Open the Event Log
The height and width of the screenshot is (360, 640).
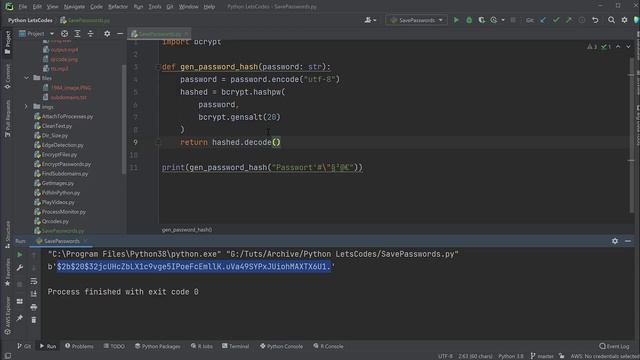coord(614,346)
